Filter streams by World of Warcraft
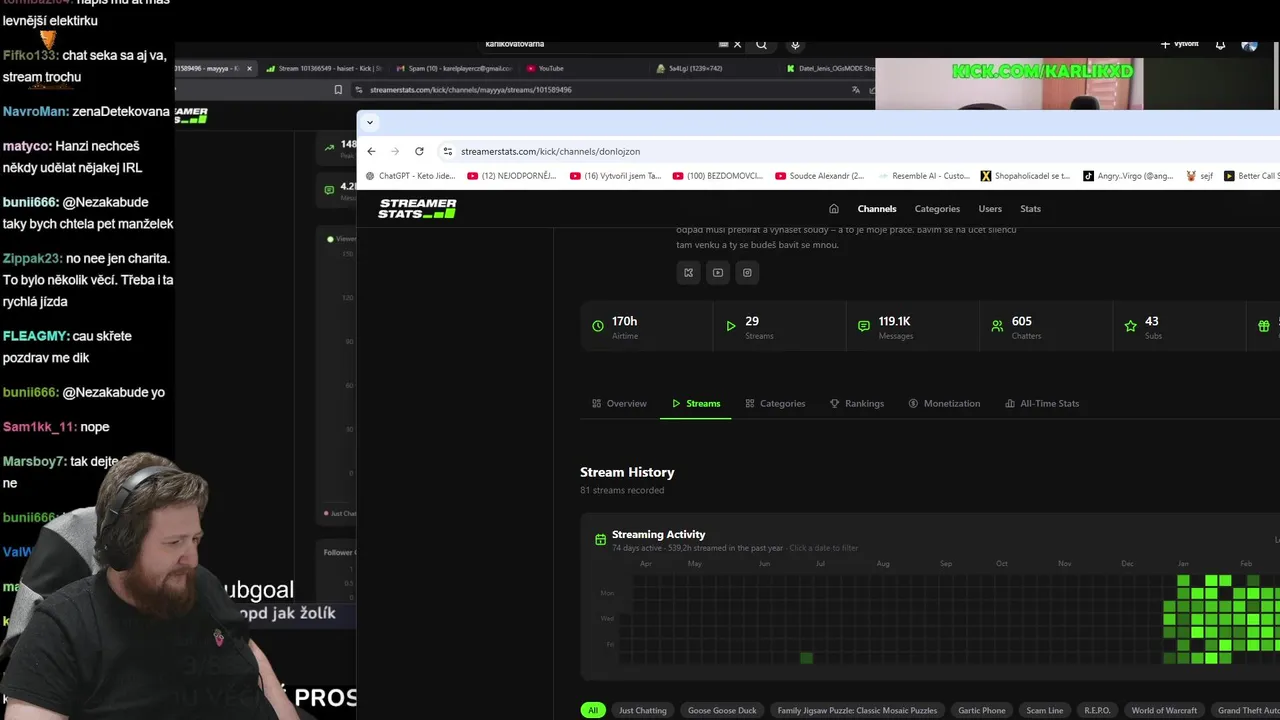This screenshot has width=1280, height=720. click(x=1164, y=710)
